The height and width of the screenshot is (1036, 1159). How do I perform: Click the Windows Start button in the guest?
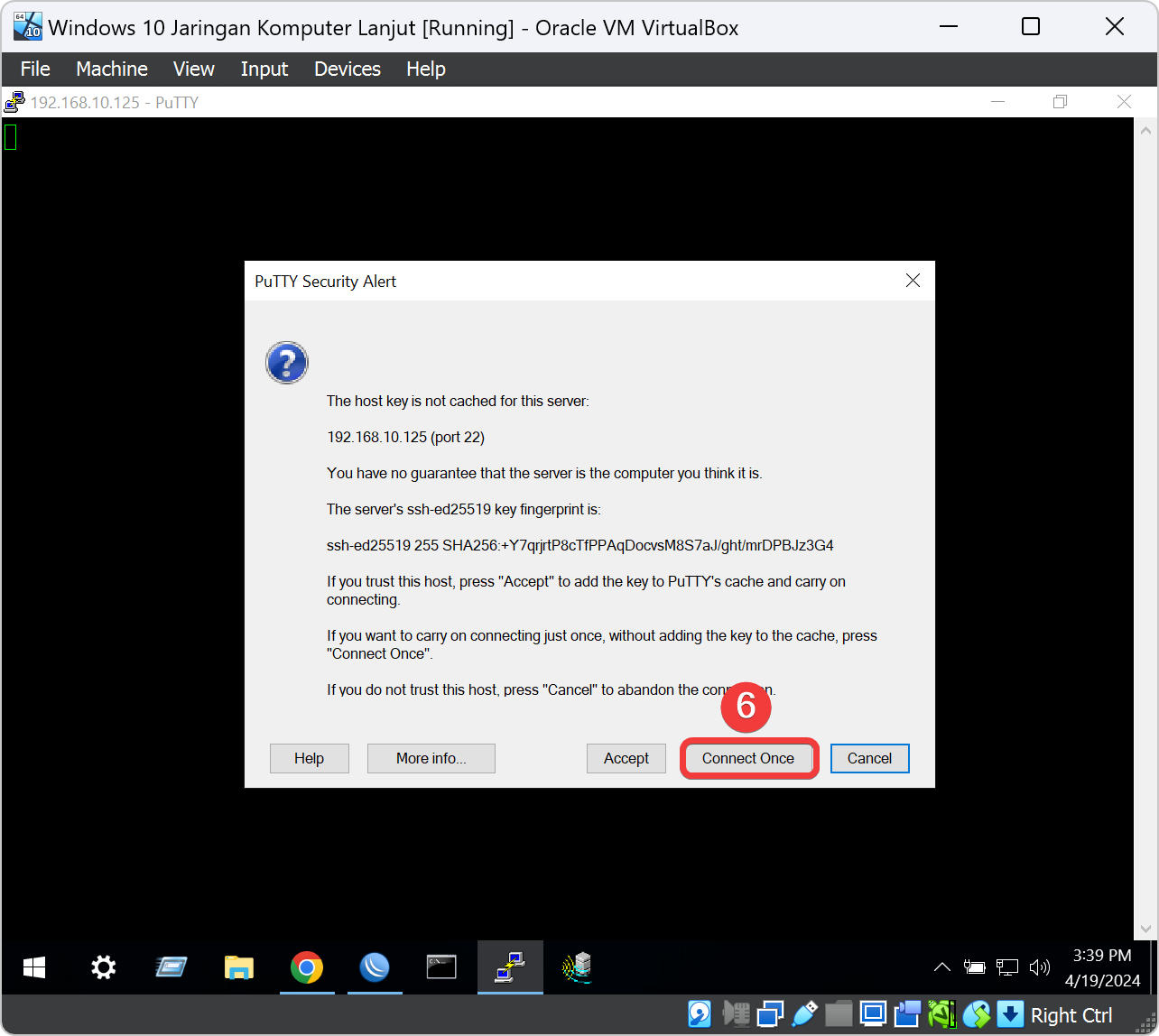pyautogui.click(x=34, y=968)
